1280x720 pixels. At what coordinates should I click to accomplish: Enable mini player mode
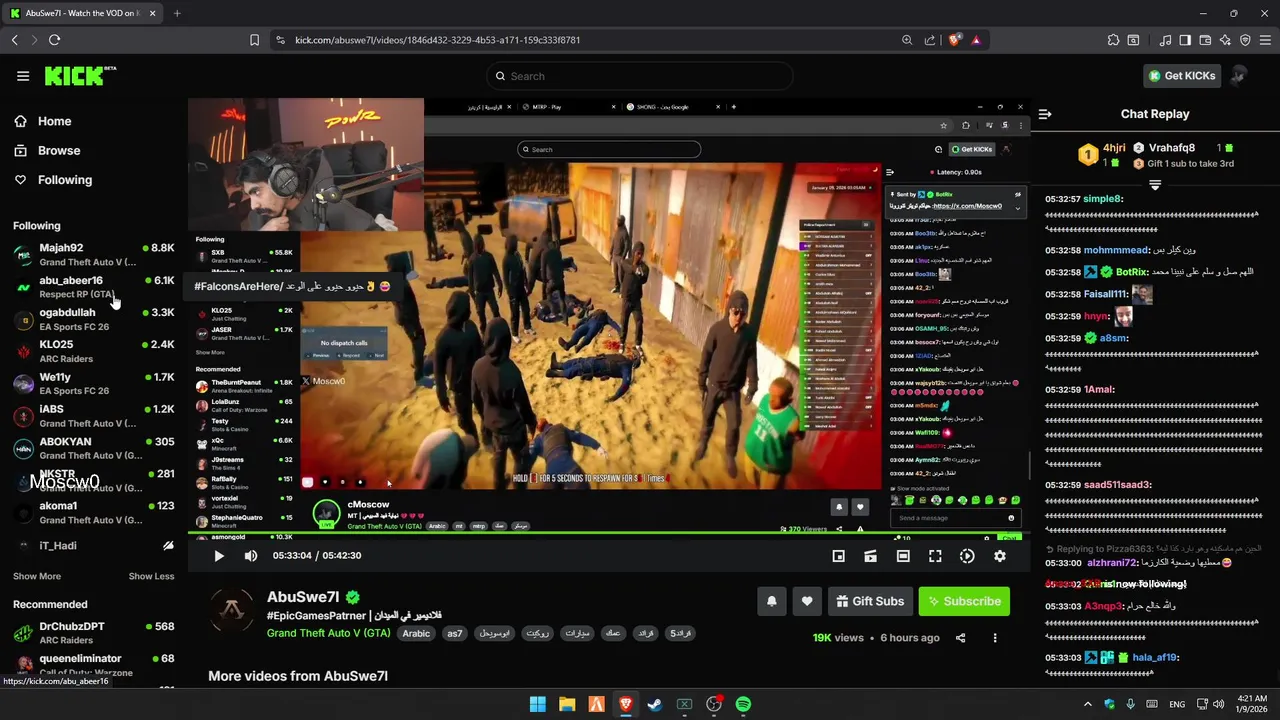839,556
